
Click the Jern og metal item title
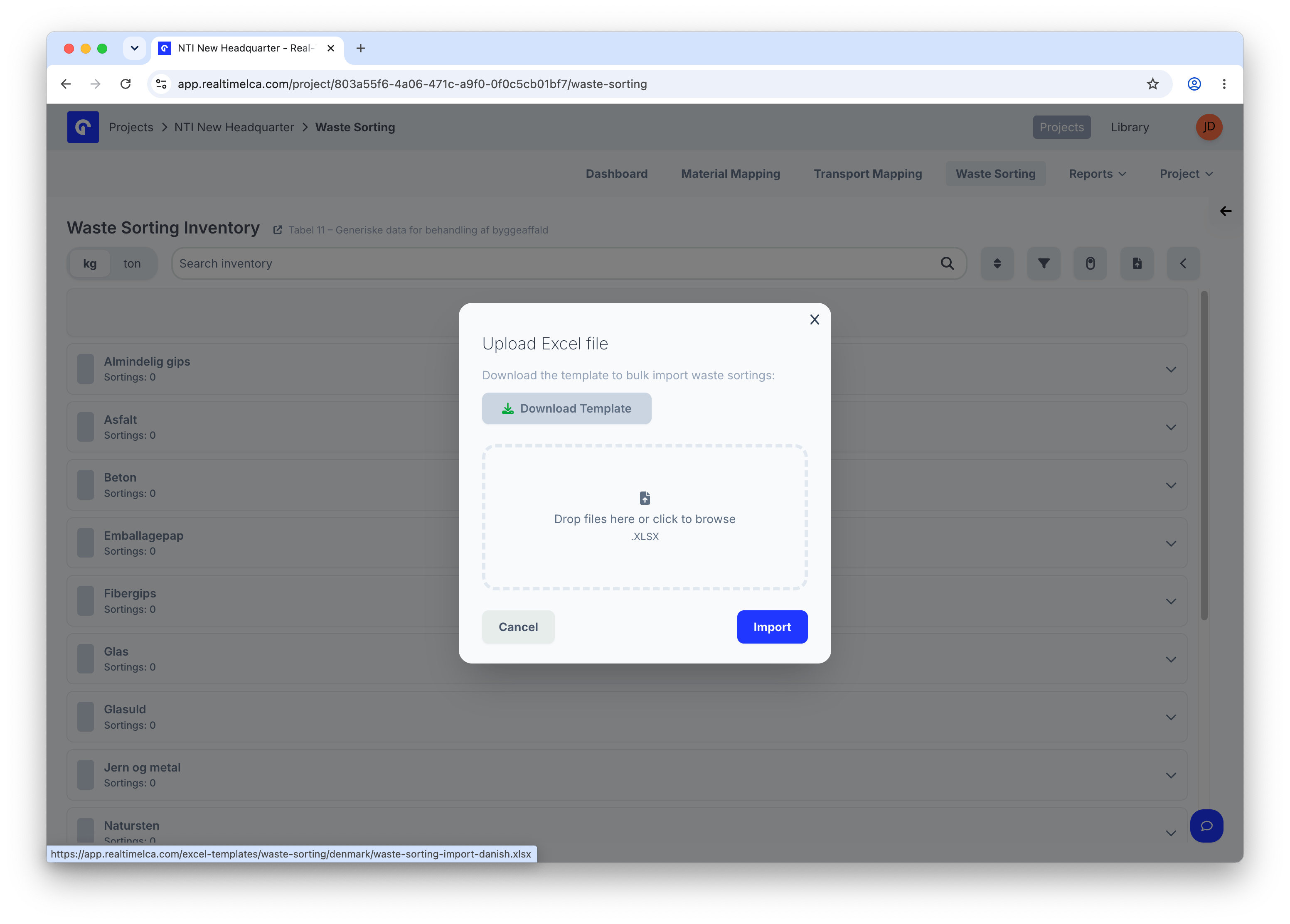pos(142,767)
